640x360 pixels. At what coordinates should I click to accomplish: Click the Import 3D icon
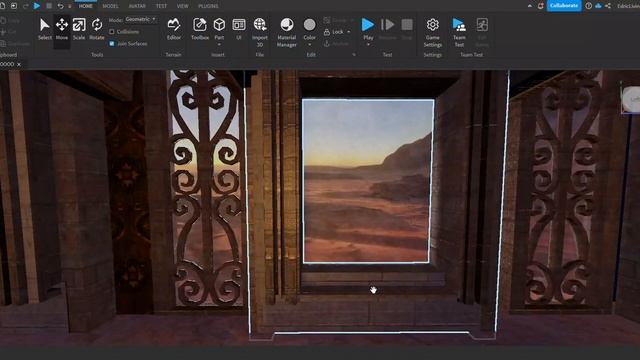coord(260,25)
